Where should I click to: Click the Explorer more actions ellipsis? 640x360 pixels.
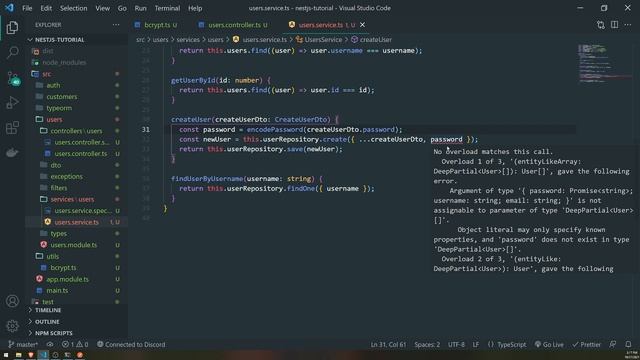[x=116, y=25]
